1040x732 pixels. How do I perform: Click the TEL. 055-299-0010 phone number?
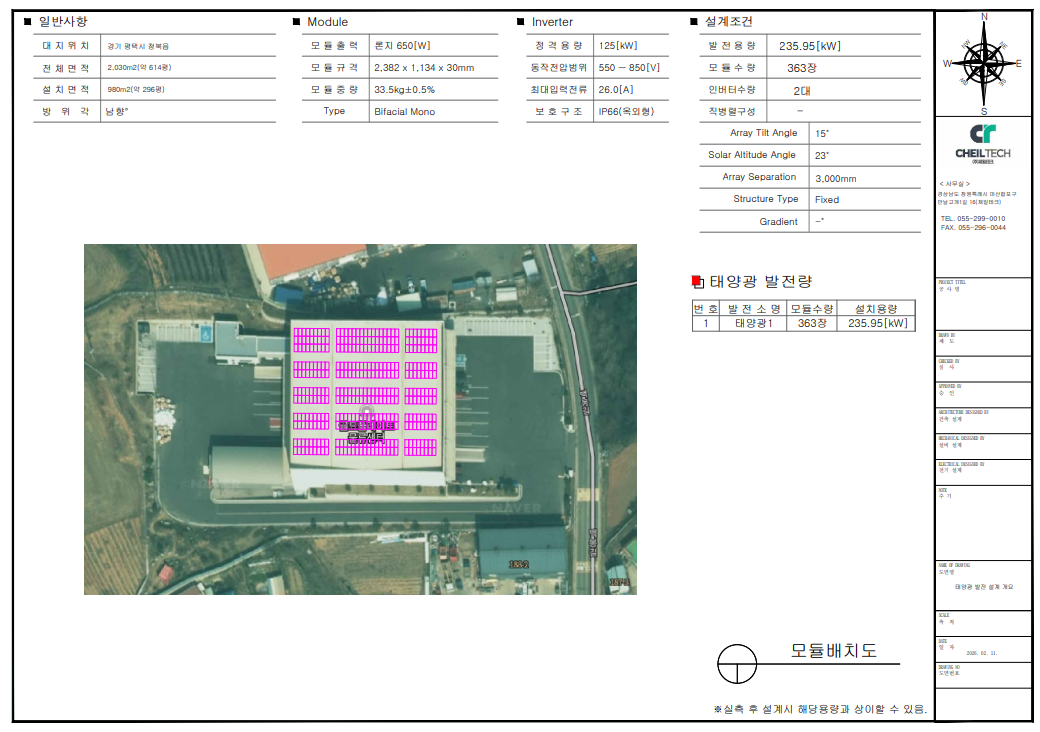pyautogui.click(x=973, y=218)
